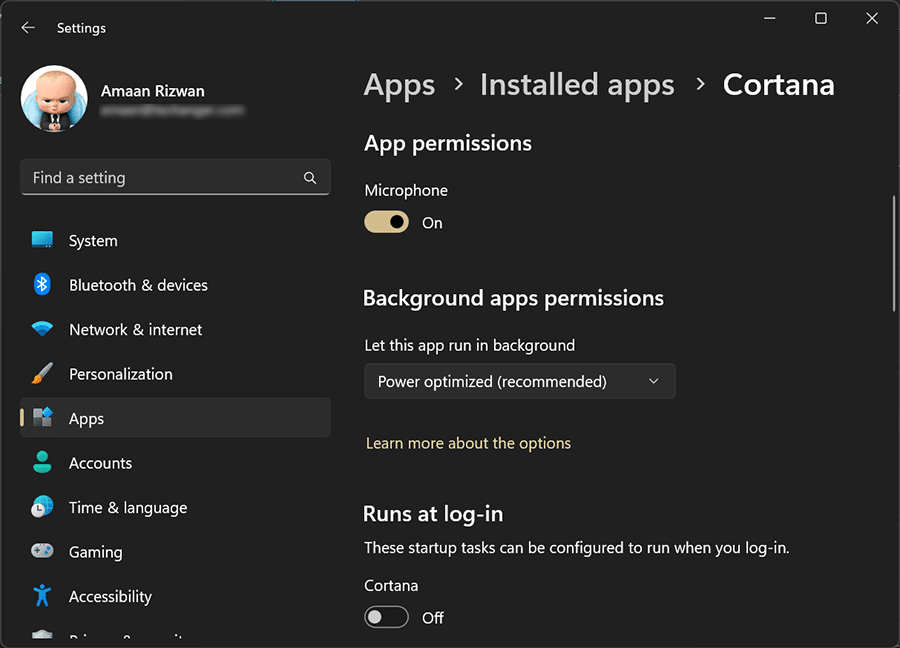This screenshot has width=900, height=648.
Task: Click the Runs at log-in heading
Action: [x=433, y=514]
